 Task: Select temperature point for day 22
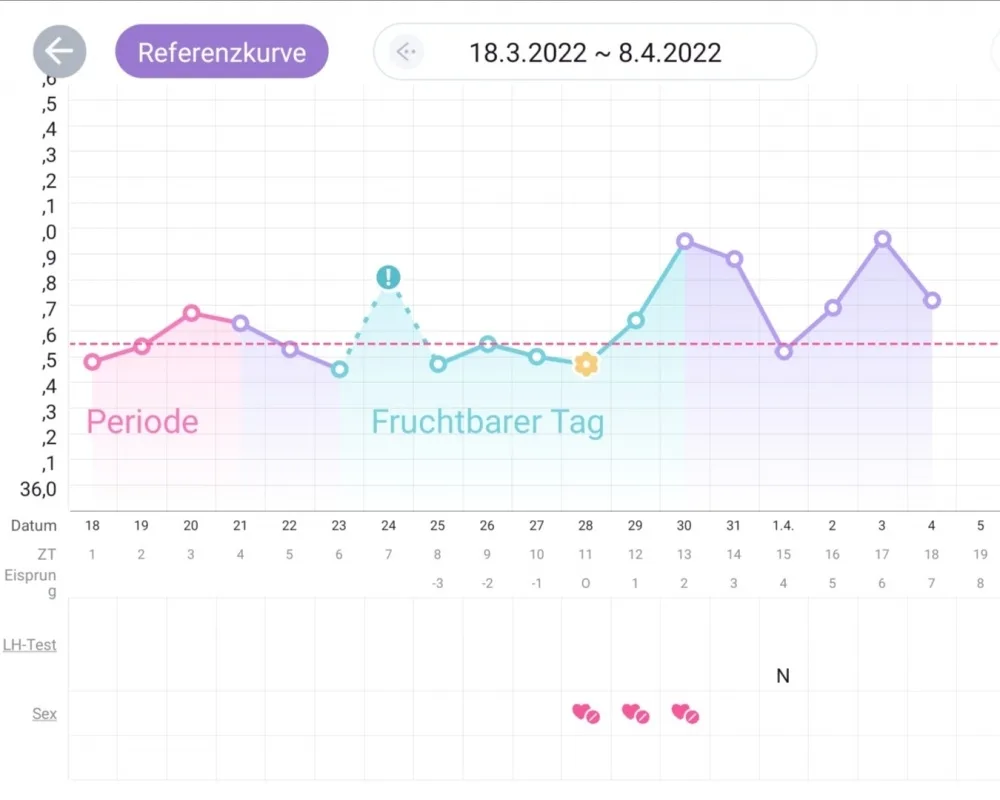tap(290, 349)
